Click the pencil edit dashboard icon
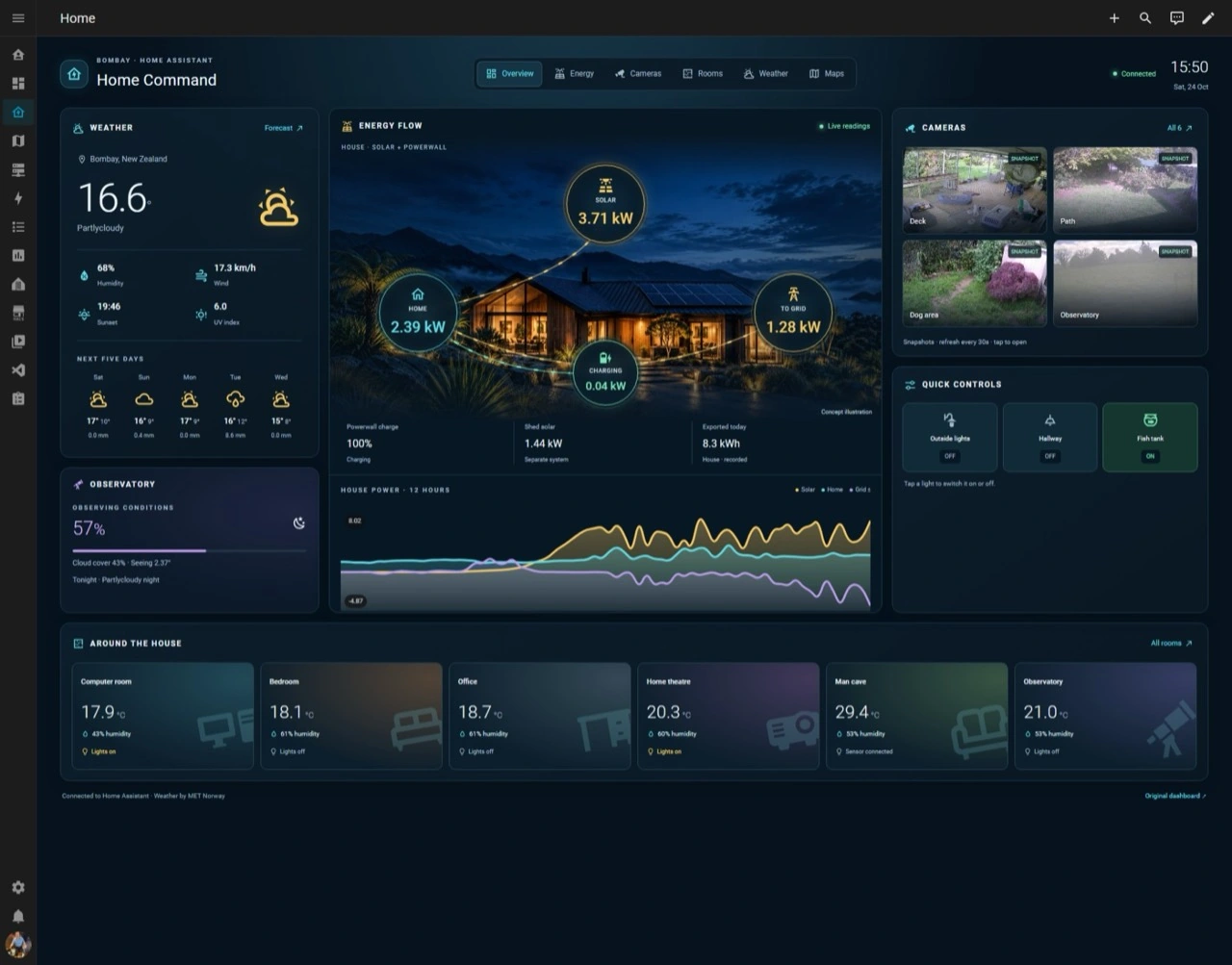1232x965 pixels. coord(1208,18)
